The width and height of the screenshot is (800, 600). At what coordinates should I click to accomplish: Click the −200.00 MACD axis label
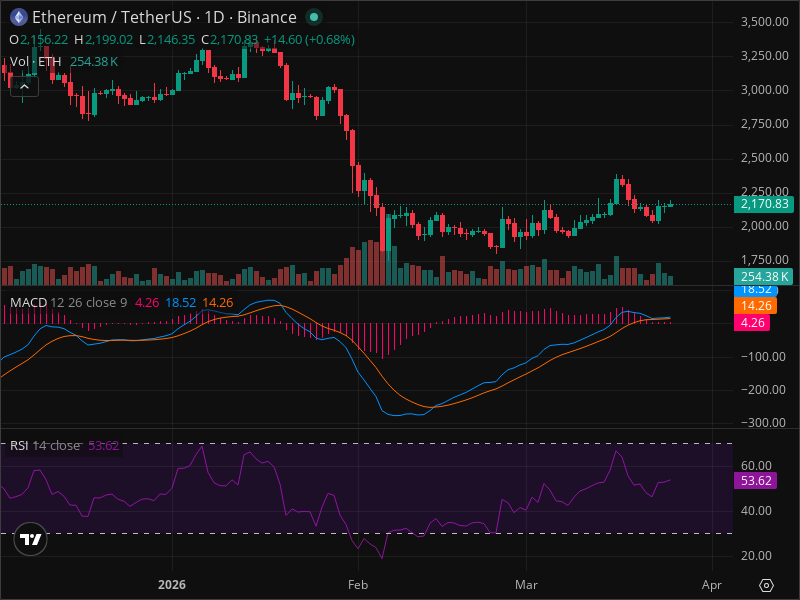click(763, 390)
